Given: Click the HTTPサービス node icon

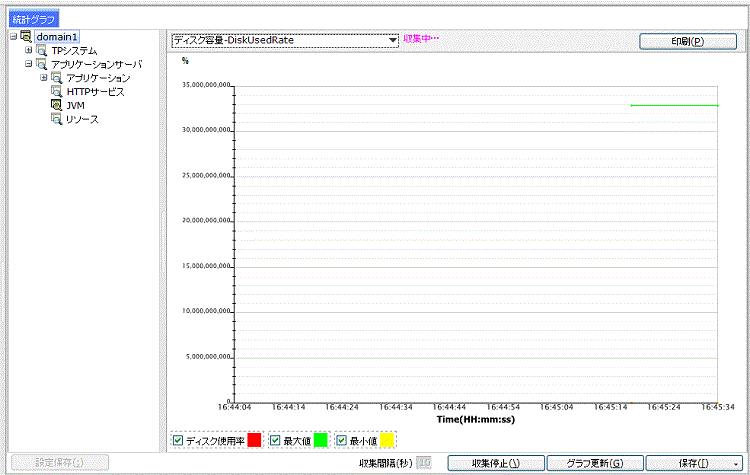Looking at the screenshot, I should tap(57, 92).
